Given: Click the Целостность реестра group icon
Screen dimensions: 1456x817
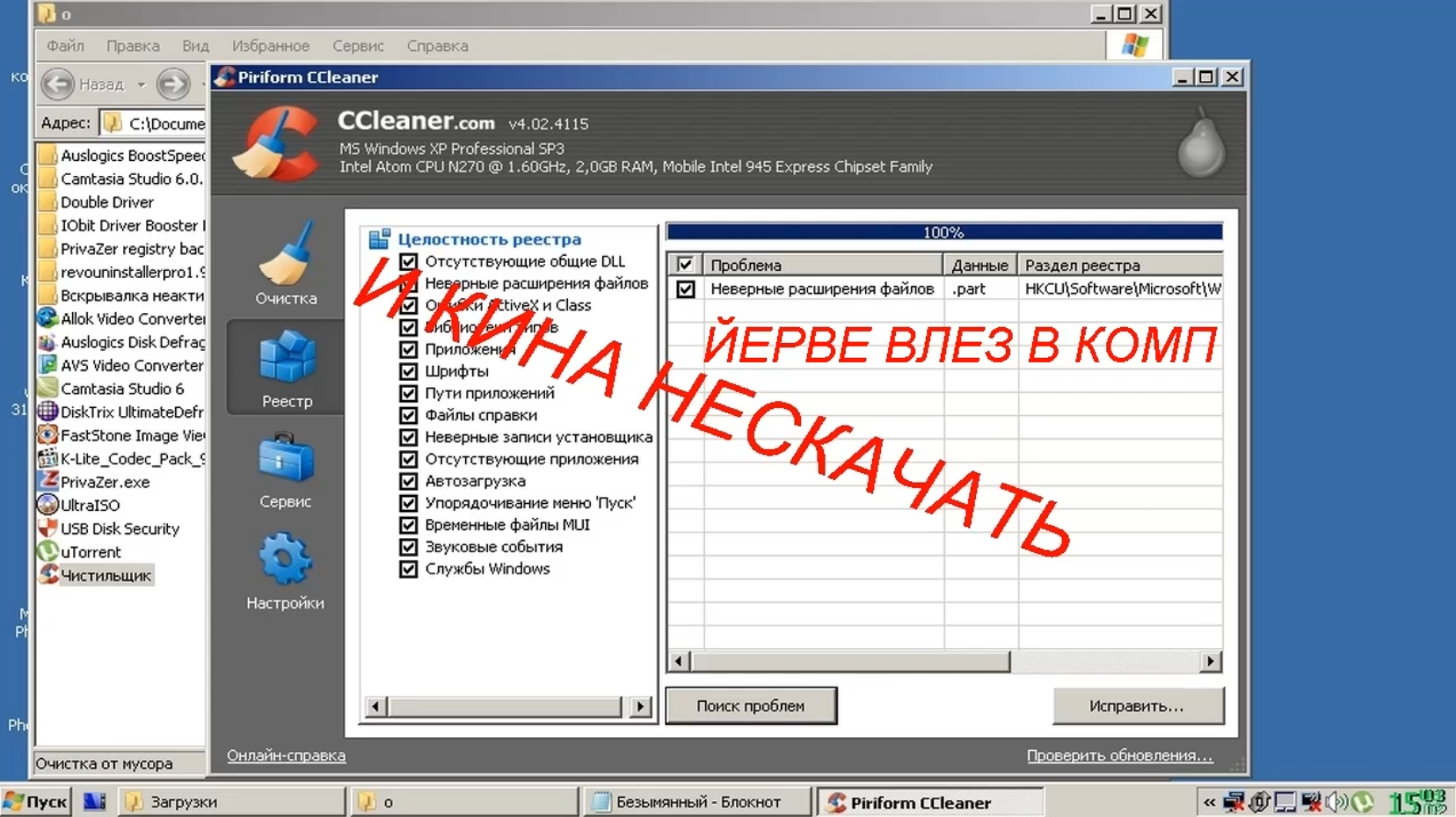Looking at the screenshot, I should pyautogui.click(x=379, y=239).
